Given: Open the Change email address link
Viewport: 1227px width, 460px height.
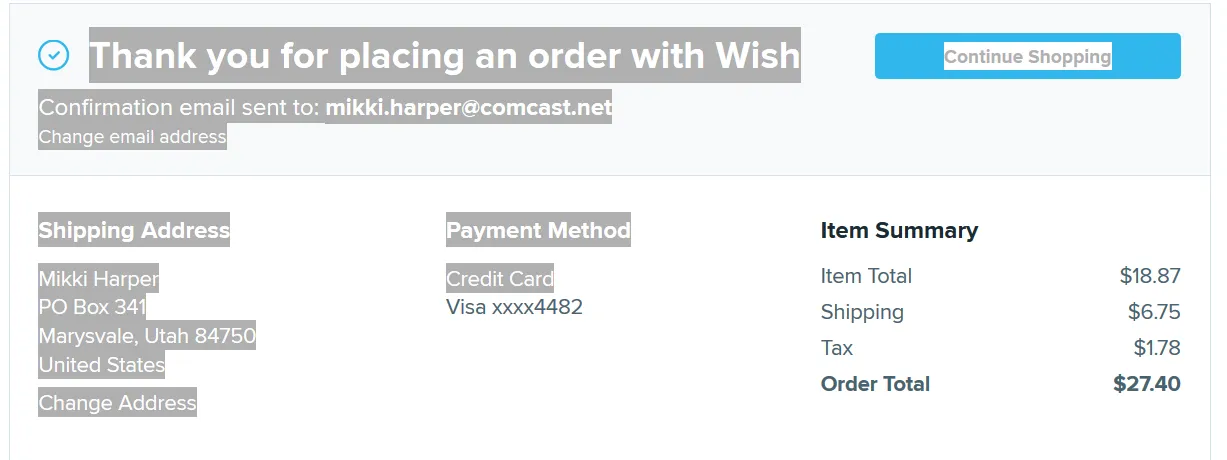Looking at the screenshot, I should 132,136.
